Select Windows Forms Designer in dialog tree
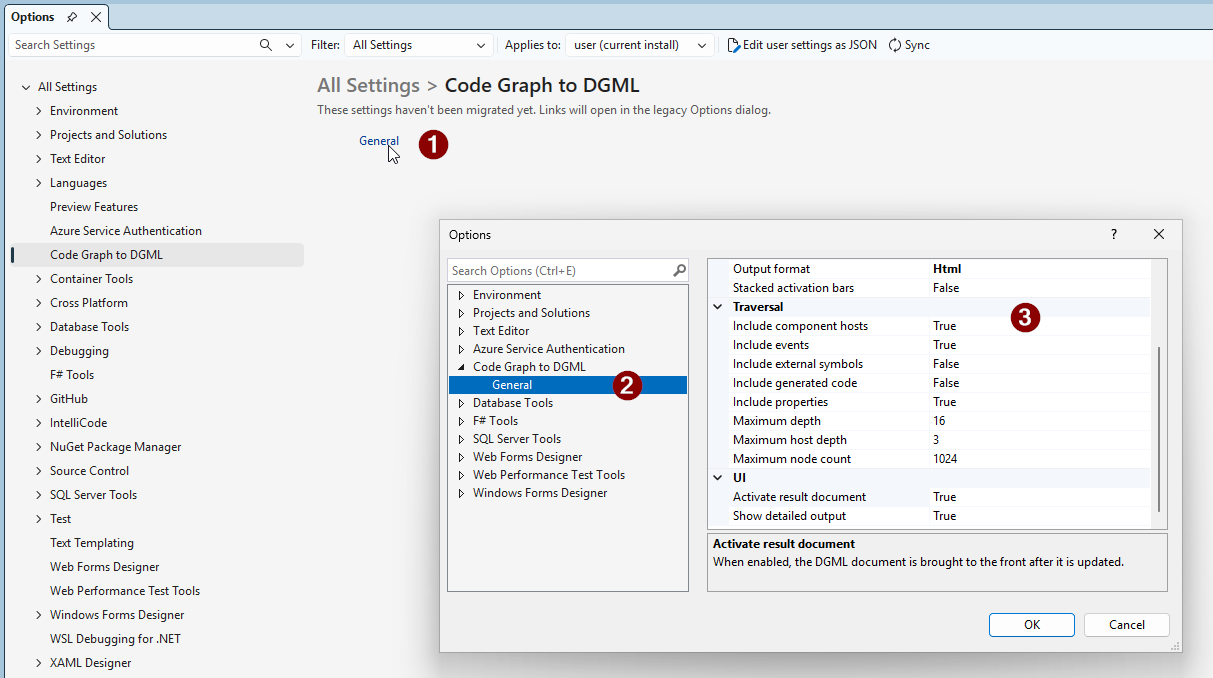1213x678 pixels. [540, 493]
